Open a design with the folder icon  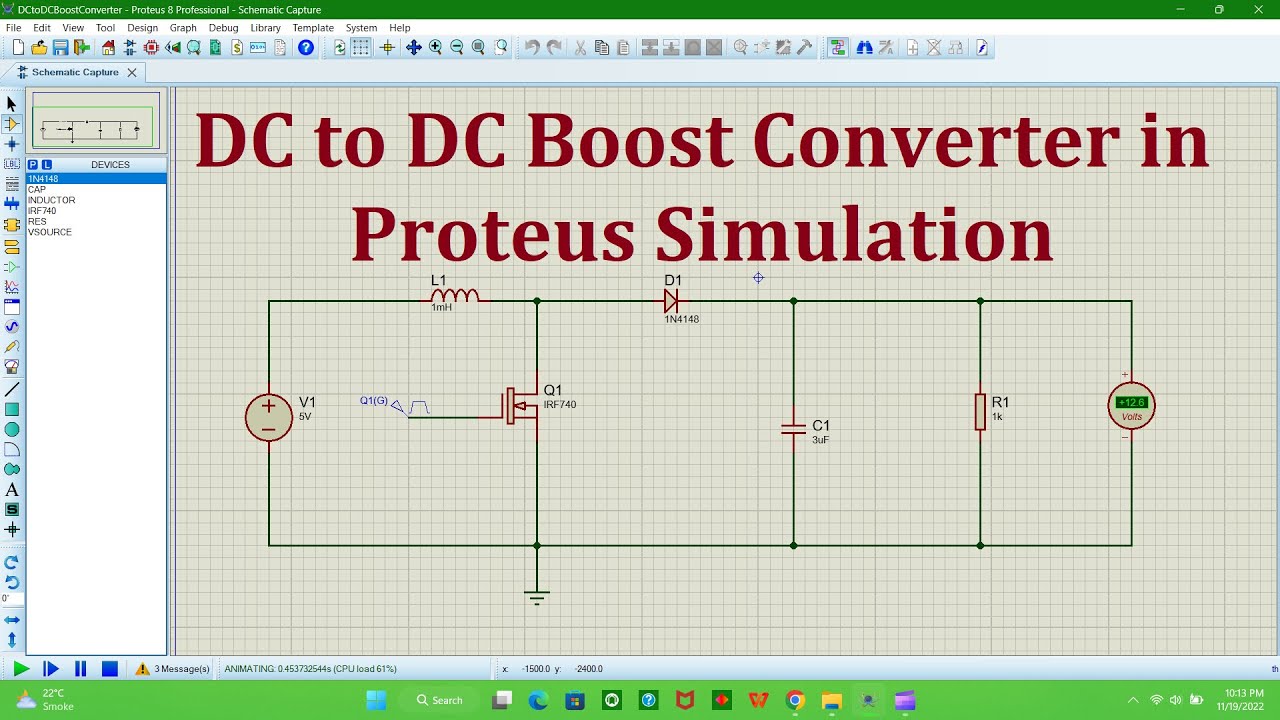(39, 47)
